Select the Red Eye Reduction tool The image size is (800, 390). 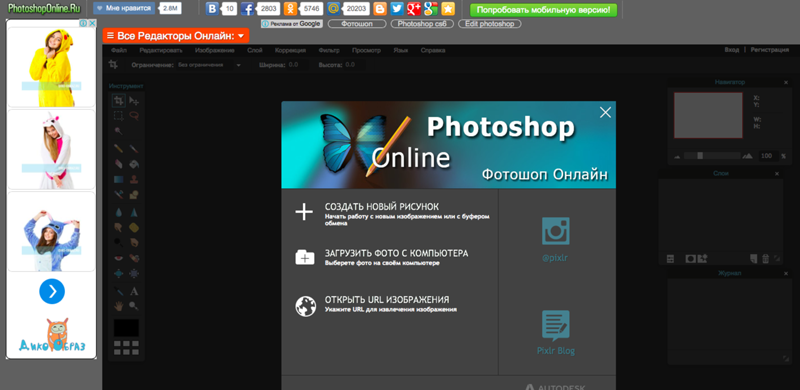click(x=118, y=258)
